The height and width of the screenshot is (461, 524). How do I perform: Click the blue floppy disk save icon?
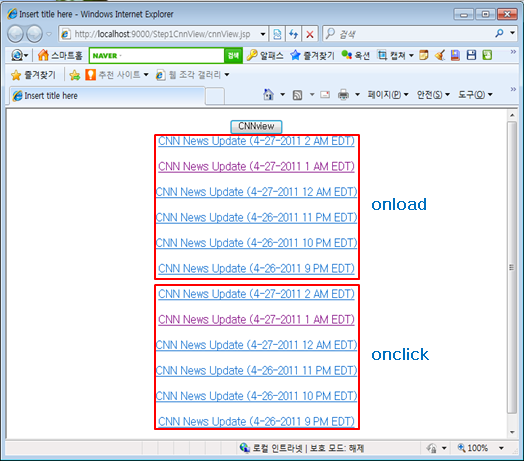[x=471, y=55]
